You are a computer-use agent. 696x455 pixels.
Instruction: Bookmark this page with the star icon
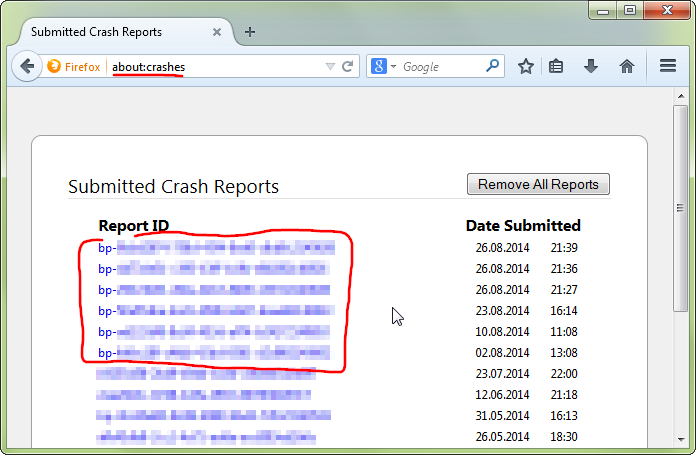tap(526, 67)
